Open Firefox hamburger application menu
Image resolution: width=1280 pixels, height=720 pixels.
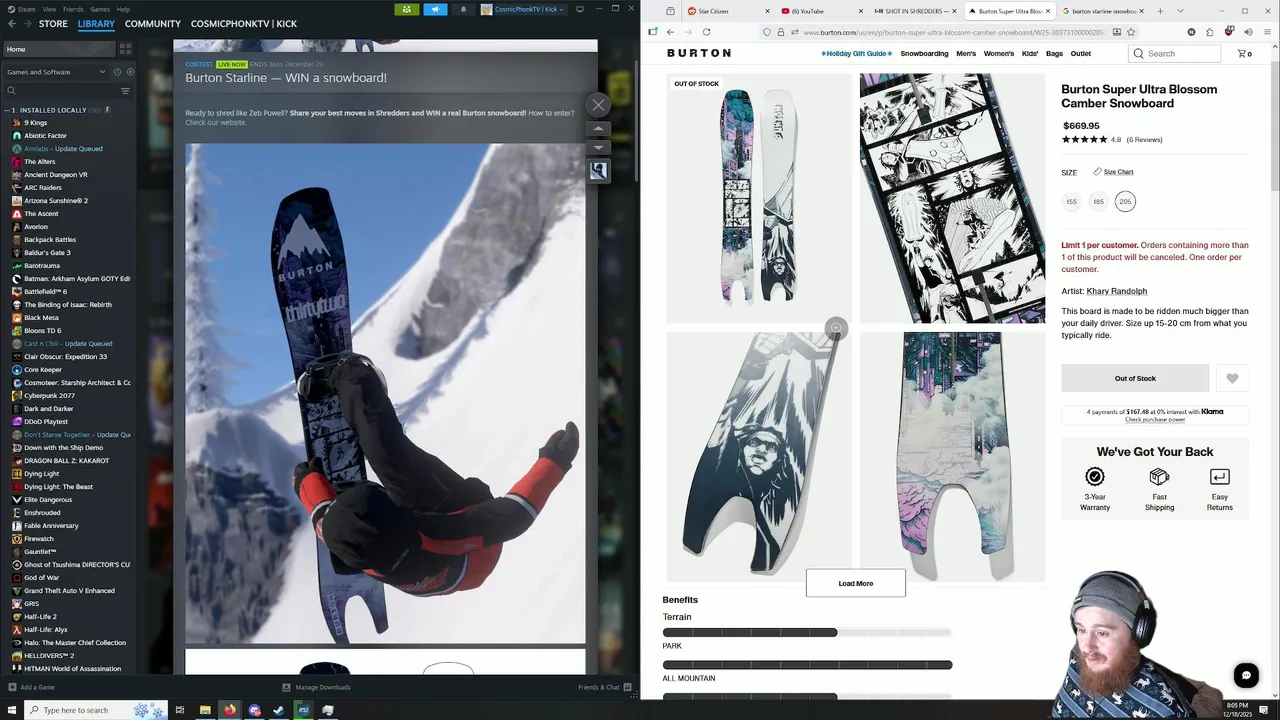pyautogui.click(x=1267, y=32)
